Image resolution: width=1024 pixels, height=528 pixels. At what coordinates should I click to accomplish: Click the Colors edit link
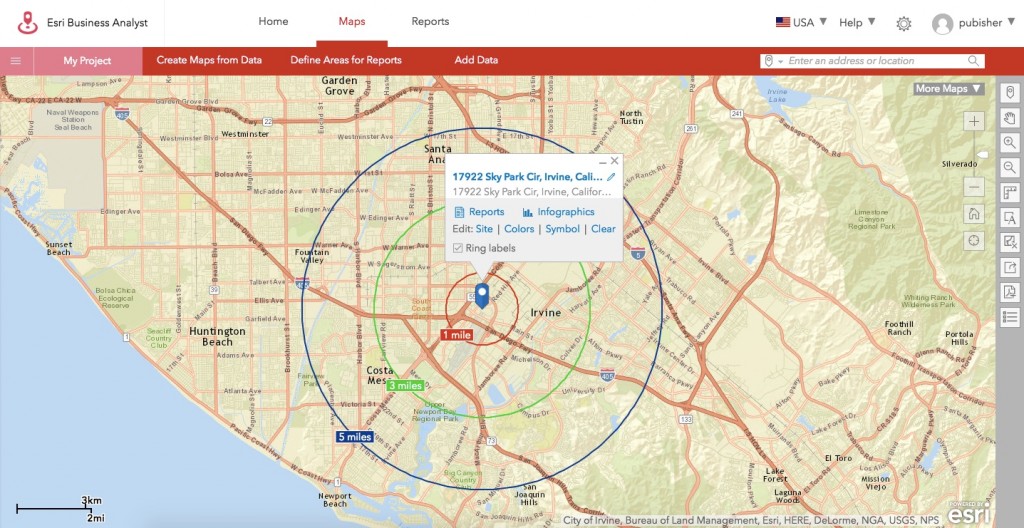point(519,229)
